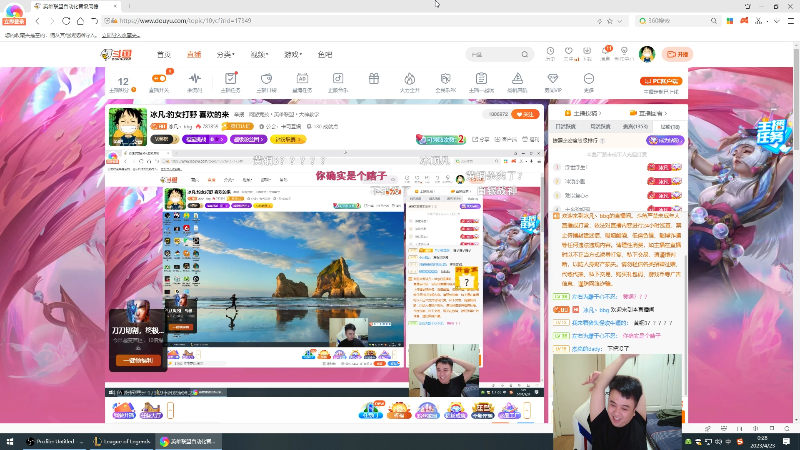Click the green bubble button with red 2
Viewport: 800px width, 450px height.
pos(441,139)
